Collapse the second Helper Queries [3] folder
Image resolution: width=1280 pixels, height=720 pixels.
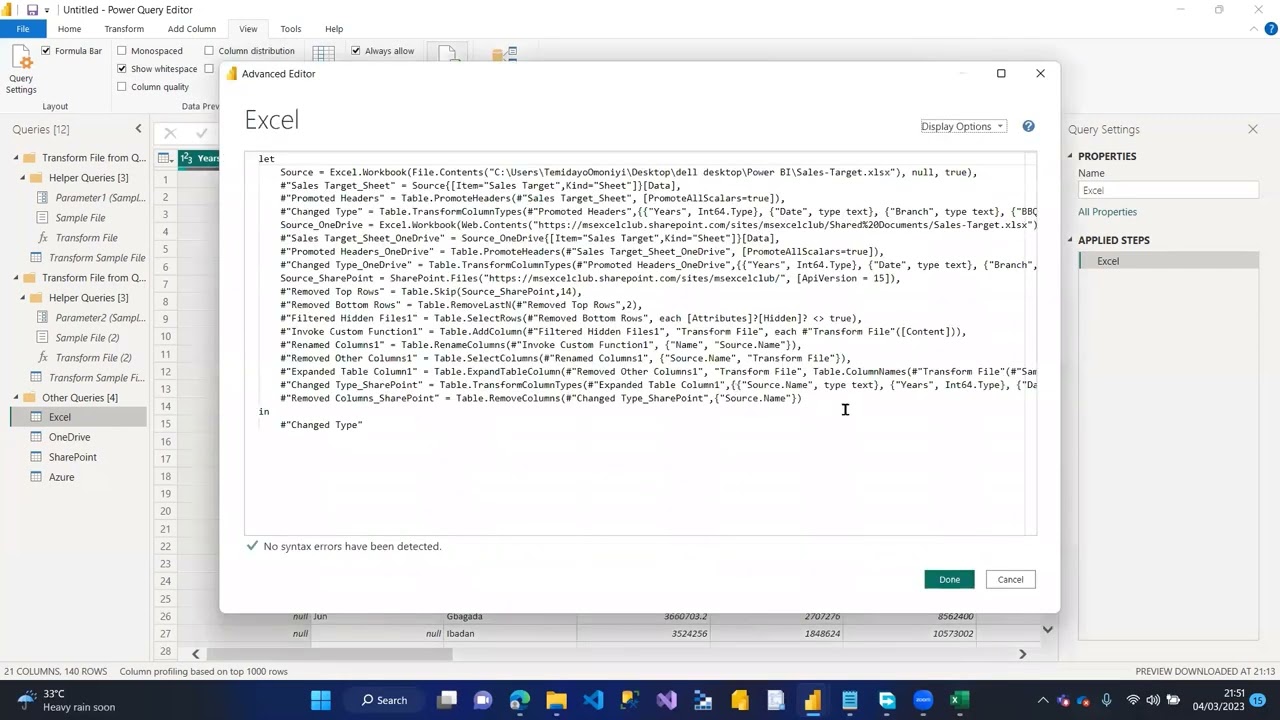pyautogui.click(x=23, y=298)
